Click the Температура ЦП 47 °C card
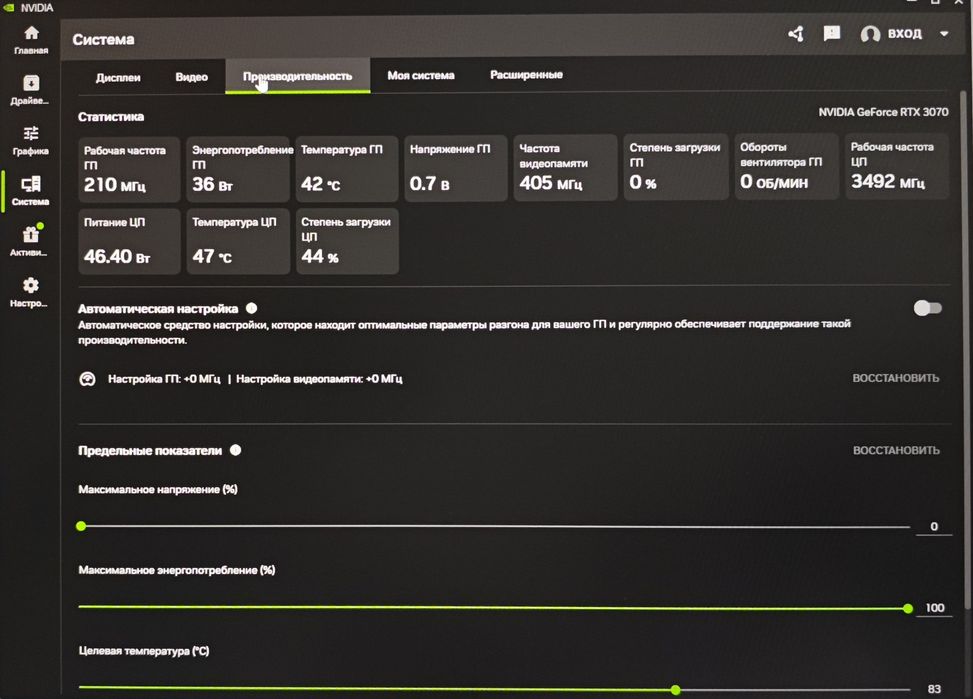The image size is (973, 699). click(238, 241)
